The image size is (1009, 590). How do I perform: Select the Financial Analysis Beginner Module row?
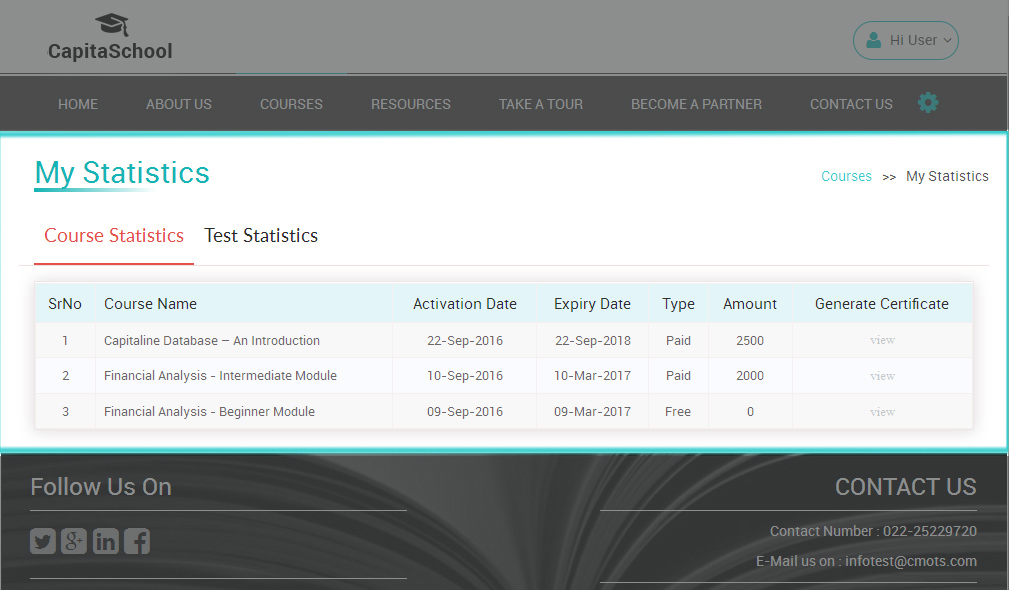(x=207, y=411)
